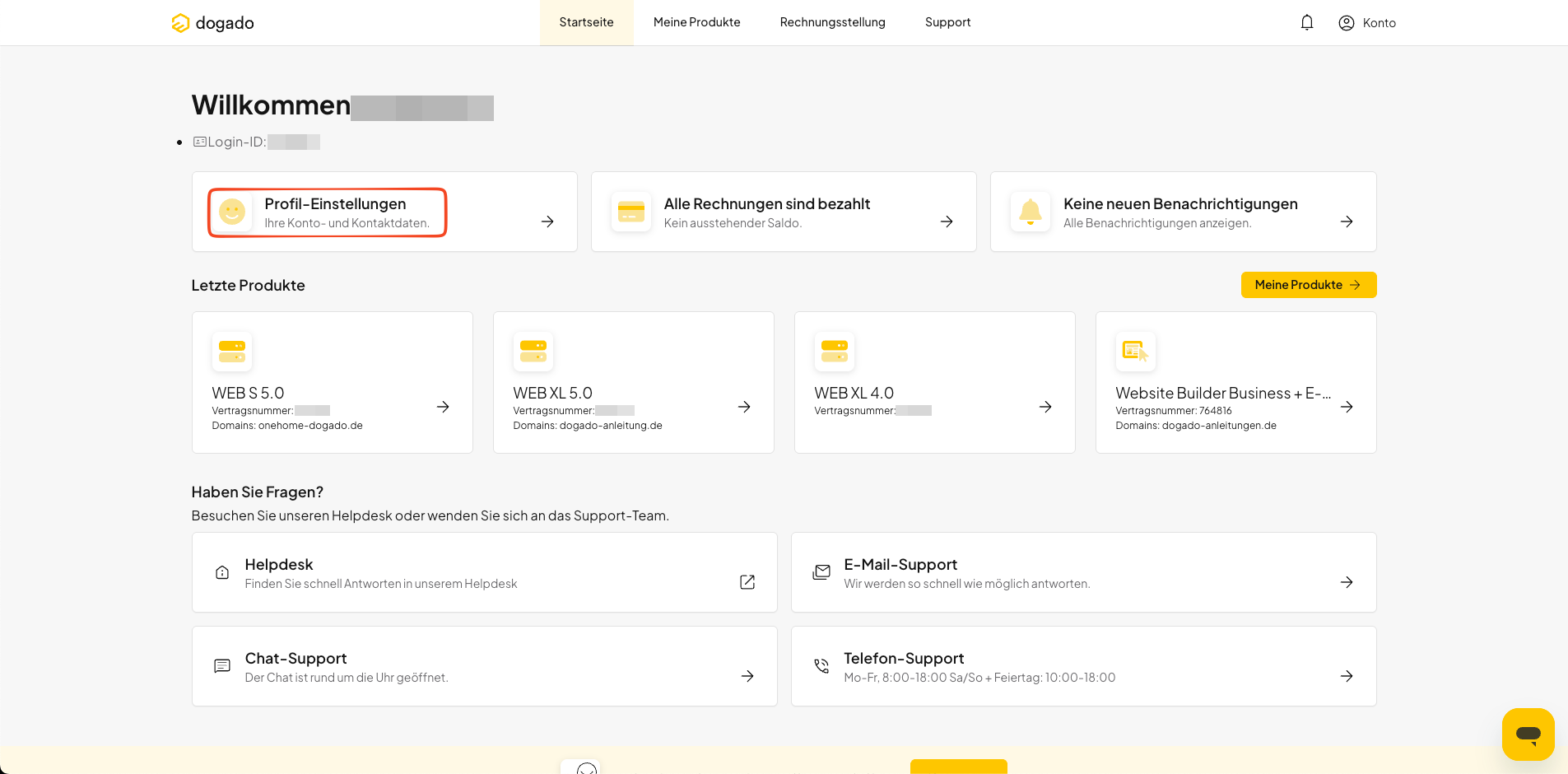Screen dimensions: 1568x774
Task: Click the dogado logo
Action: 212,23
